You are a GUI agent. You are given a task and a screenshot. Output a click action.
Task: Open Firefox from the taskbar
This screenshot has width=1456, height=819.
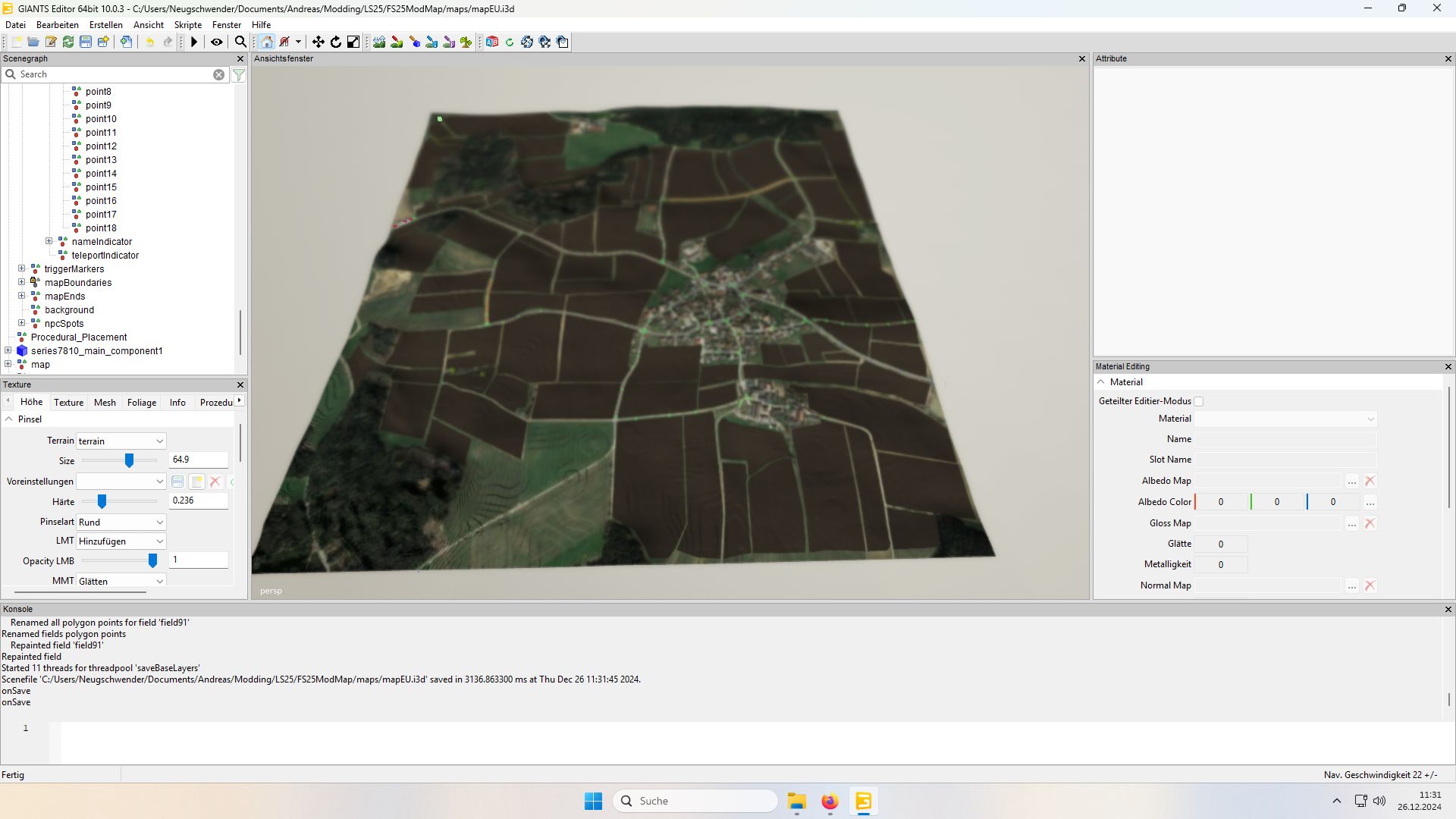(x=830, y=801)
